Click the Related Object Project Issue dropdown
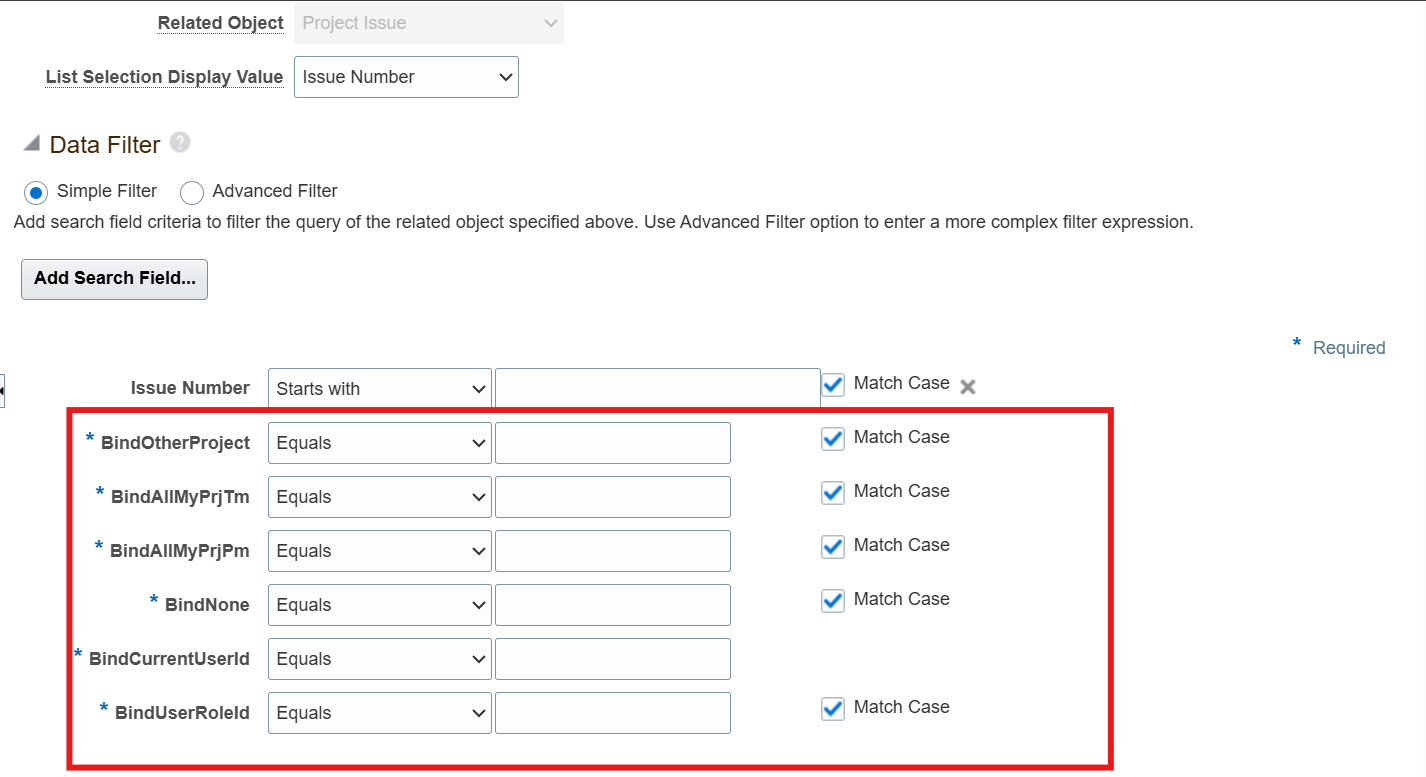This screenshot has width=1426, height=777. point(429,23)
